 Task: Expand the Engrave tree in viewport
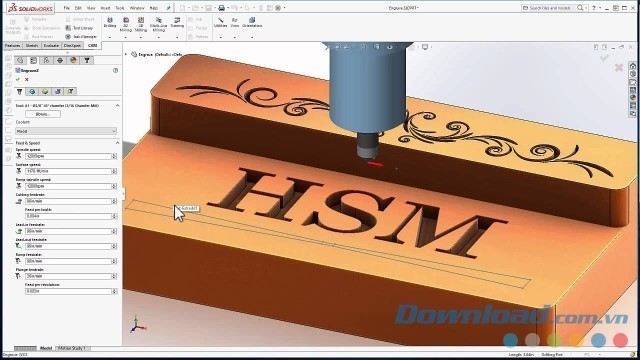point(126,54)
